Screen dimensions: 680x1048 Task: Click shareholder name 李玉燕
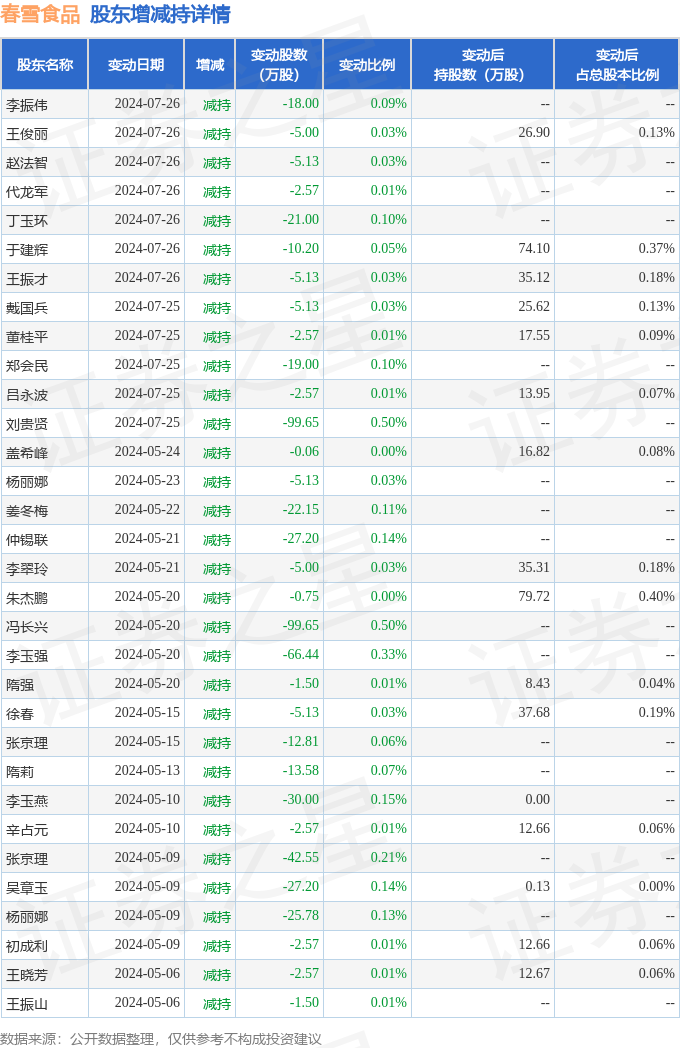click(27, 801)
